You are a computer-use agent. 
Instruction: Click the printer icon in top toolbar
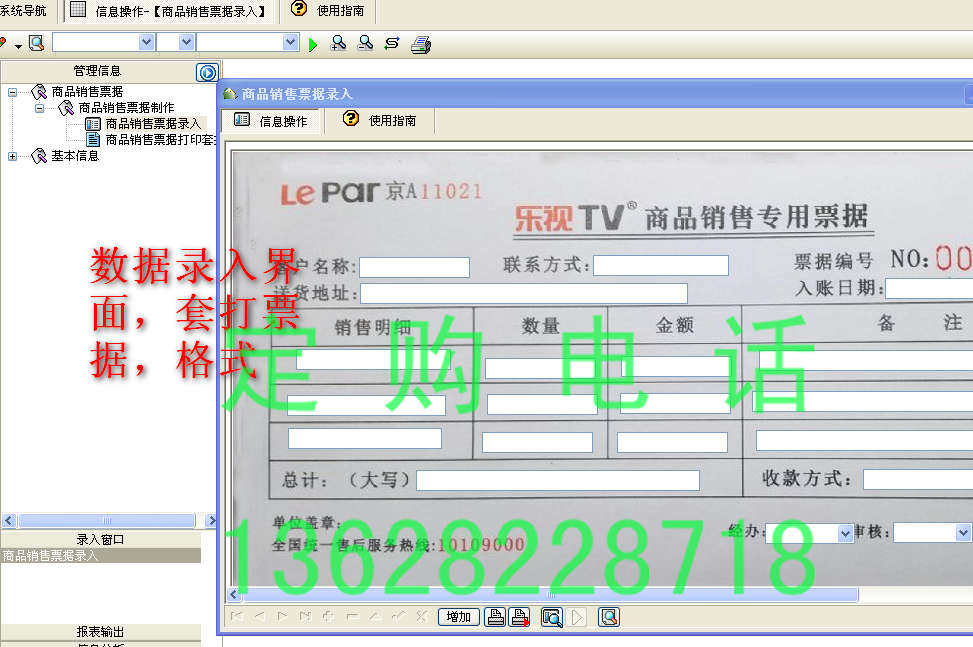point(421,45)
